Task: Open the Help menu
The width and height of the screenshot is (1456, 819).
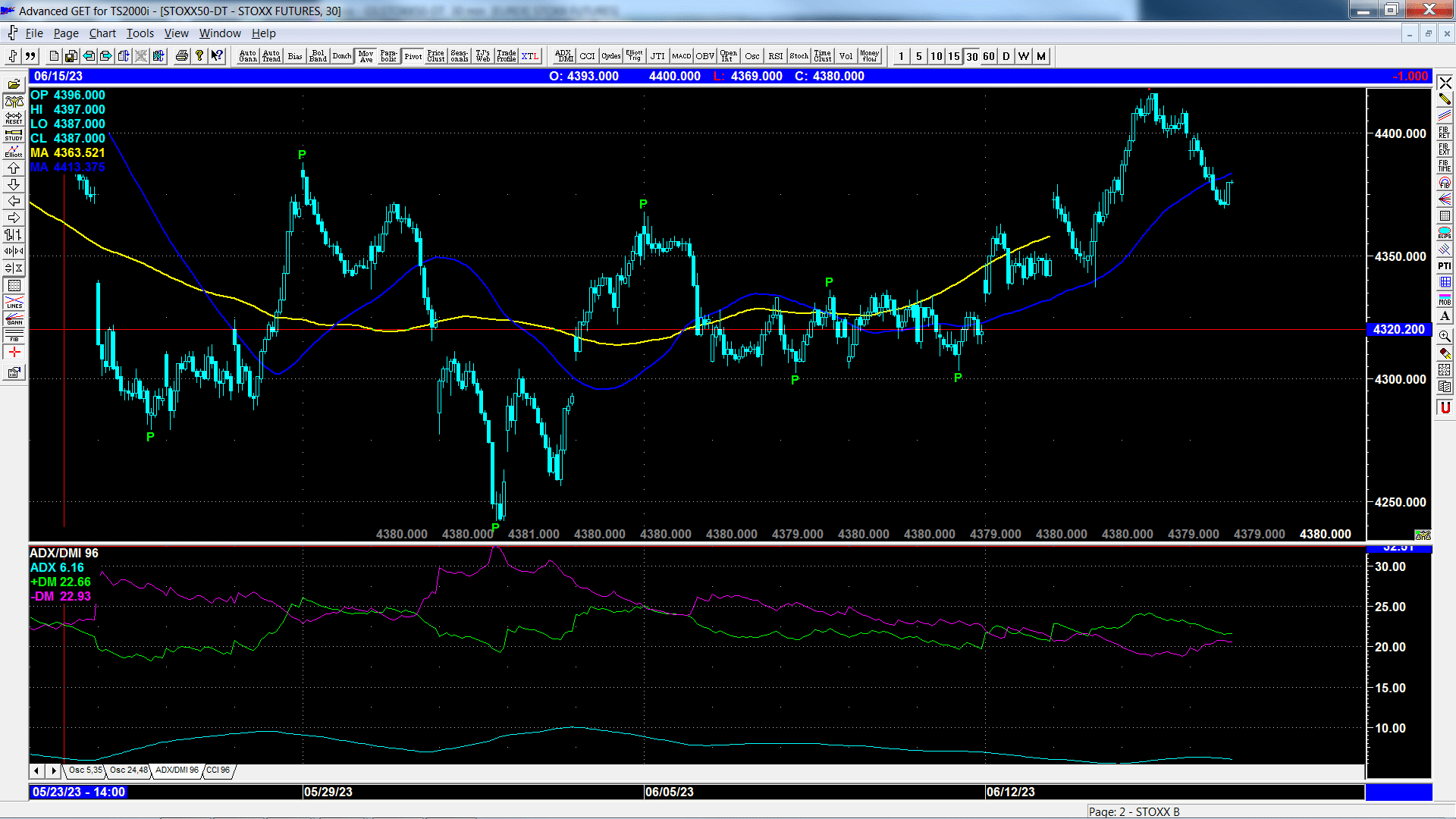Action: pos(264,33)
